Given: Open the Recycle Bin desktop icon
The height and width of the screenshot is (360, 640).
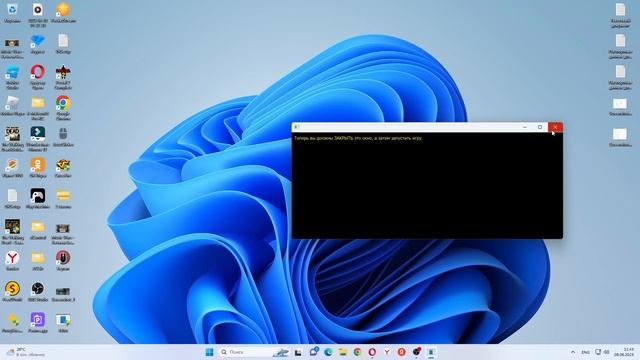Looking at the screenshot, I should click(12, 11).
